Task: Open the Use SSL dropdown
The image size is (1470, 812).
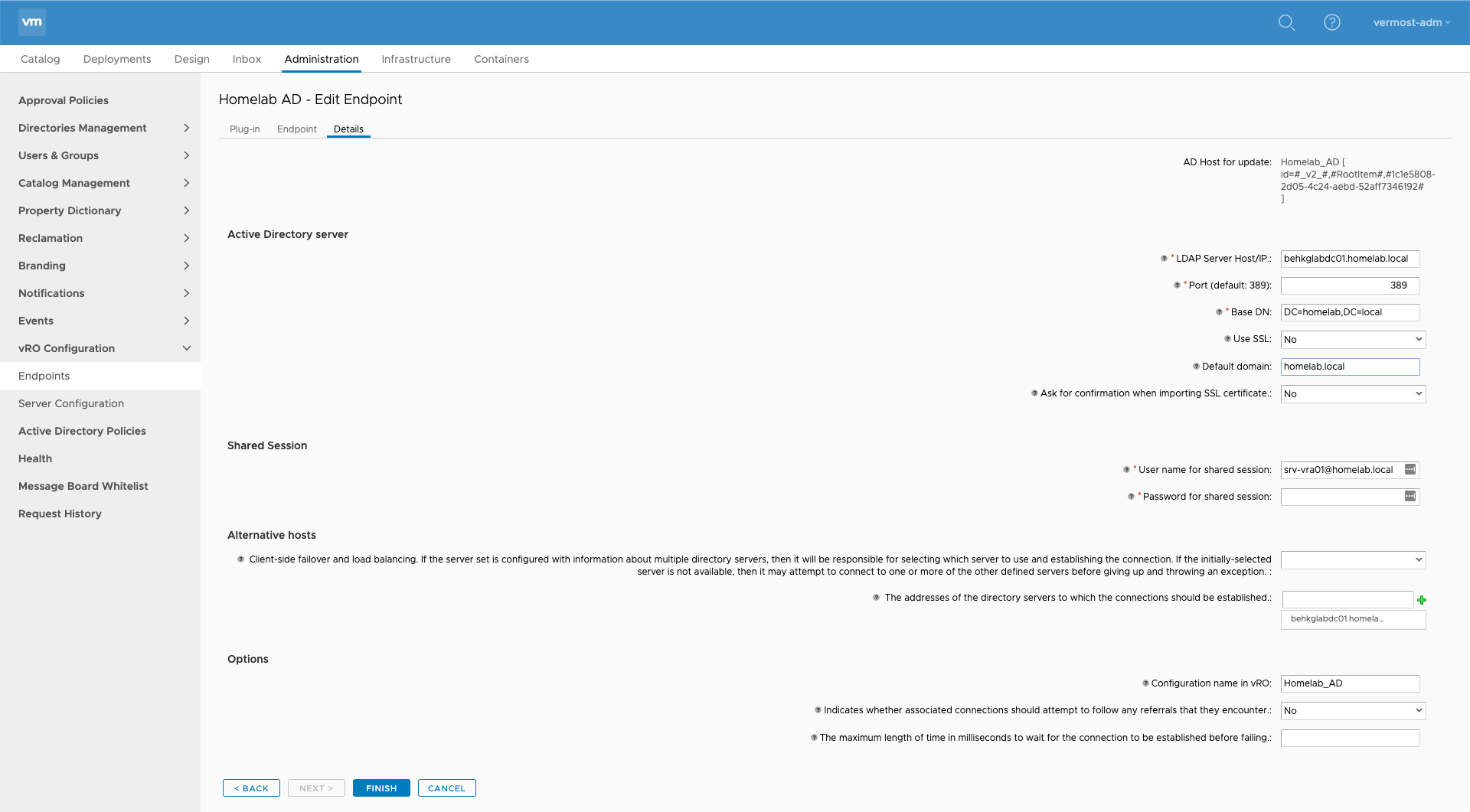Action: click(1353, 340)
